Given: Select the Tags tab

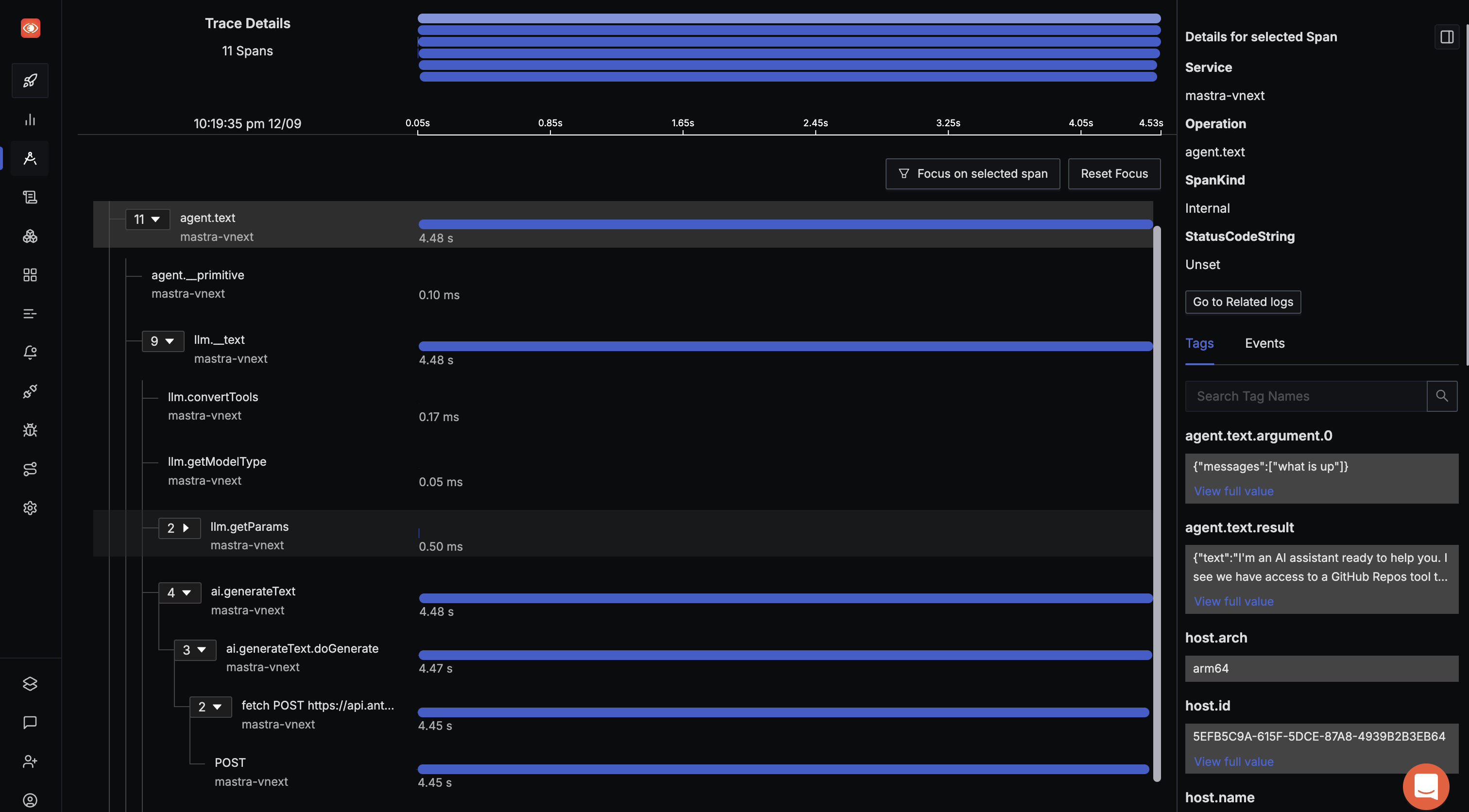Looking at the screenshot, I should point(1200,343).
